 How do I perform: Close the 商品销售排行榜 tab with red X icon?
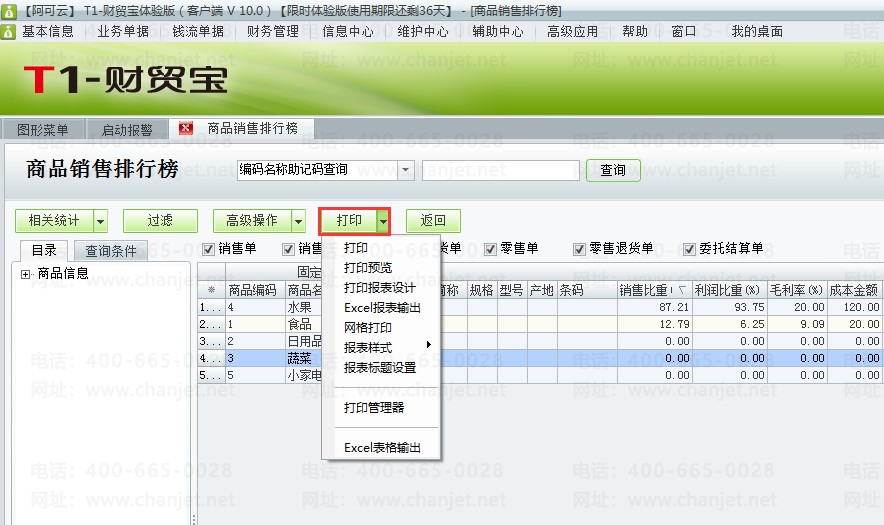click(185, 129)
